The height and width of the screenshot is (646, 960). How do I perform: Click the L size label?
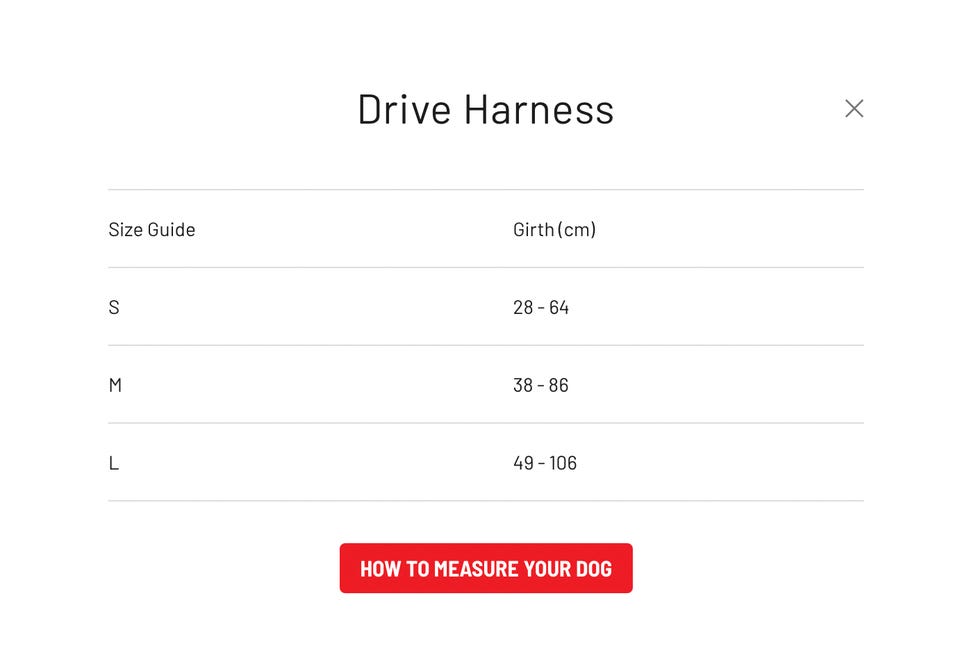coord(114,463)
